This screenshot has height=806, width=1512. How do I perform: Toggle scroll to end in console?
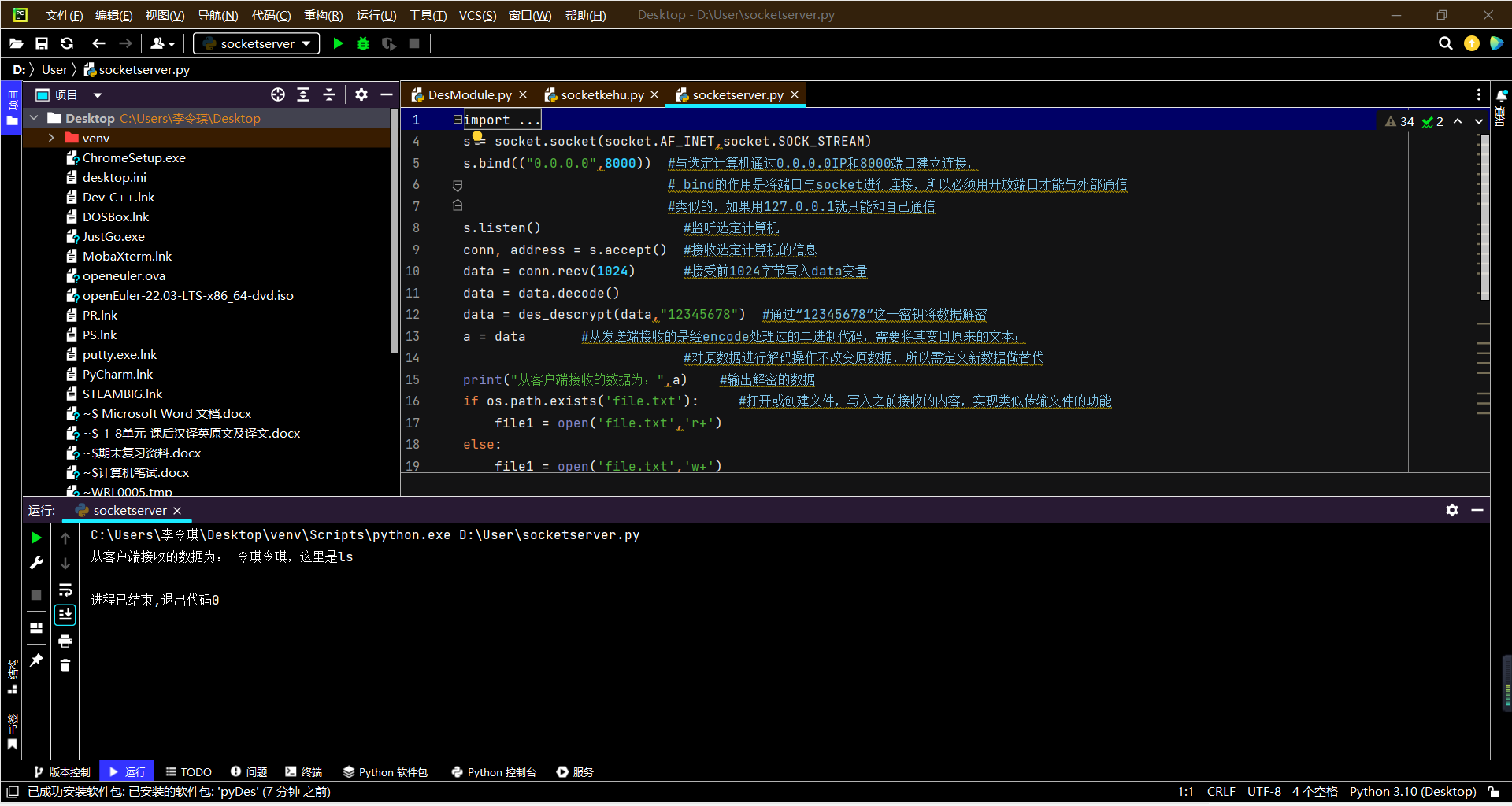point(65,615)
